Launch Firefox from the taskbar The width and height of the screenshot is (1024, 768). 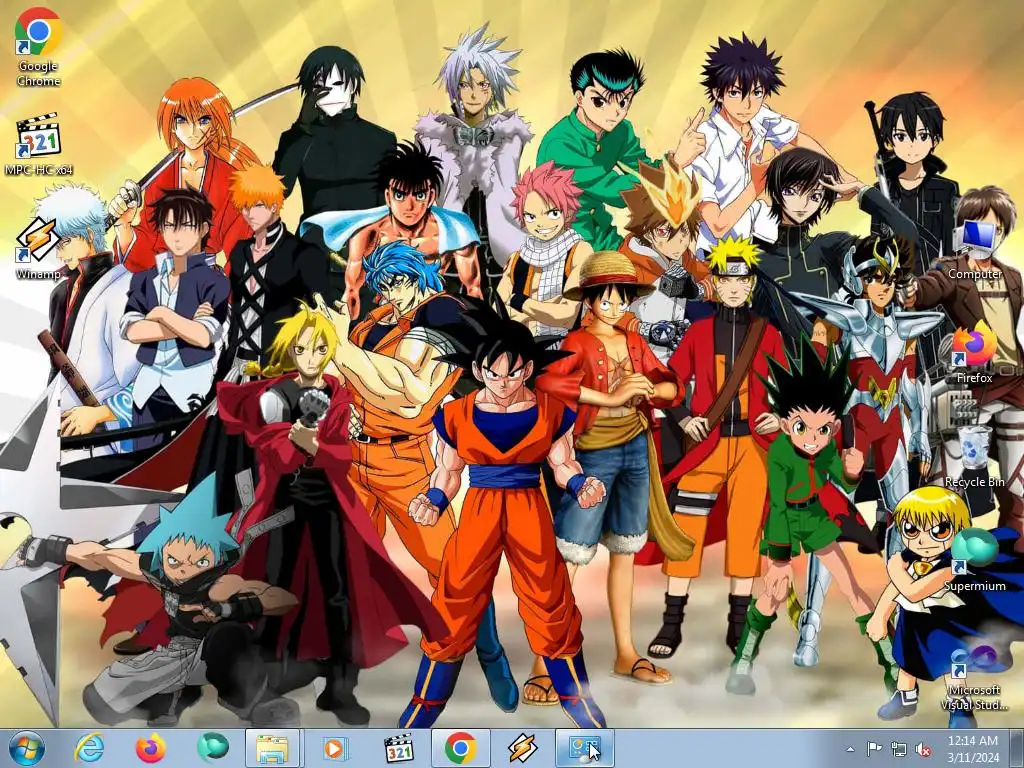click(x=150, y=748)
